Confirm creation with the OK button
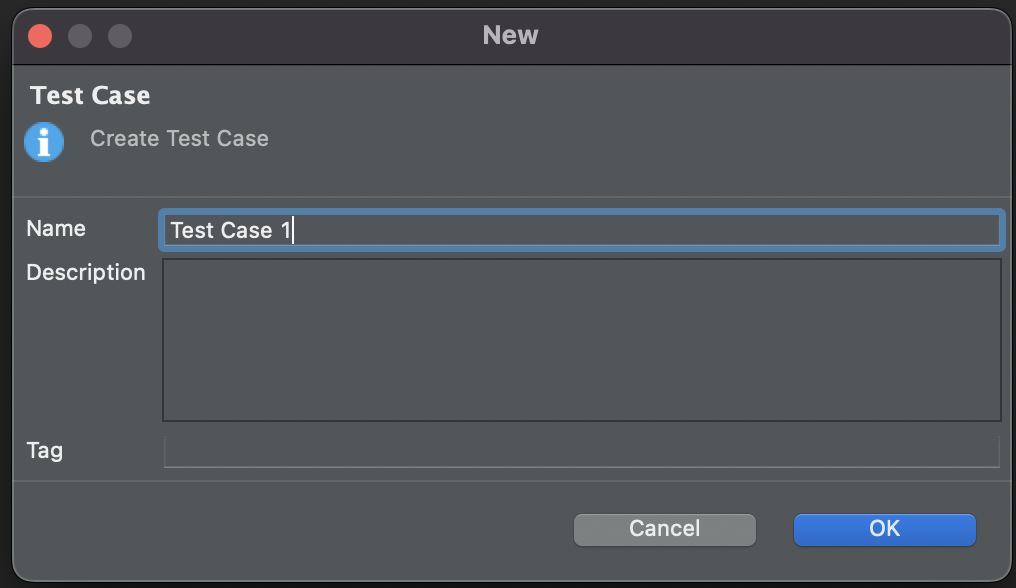 (884, 529)
